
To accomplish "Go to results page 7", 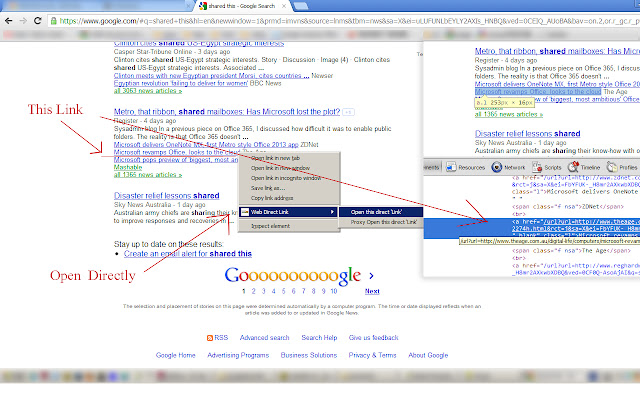I will [x=303, y=291].
